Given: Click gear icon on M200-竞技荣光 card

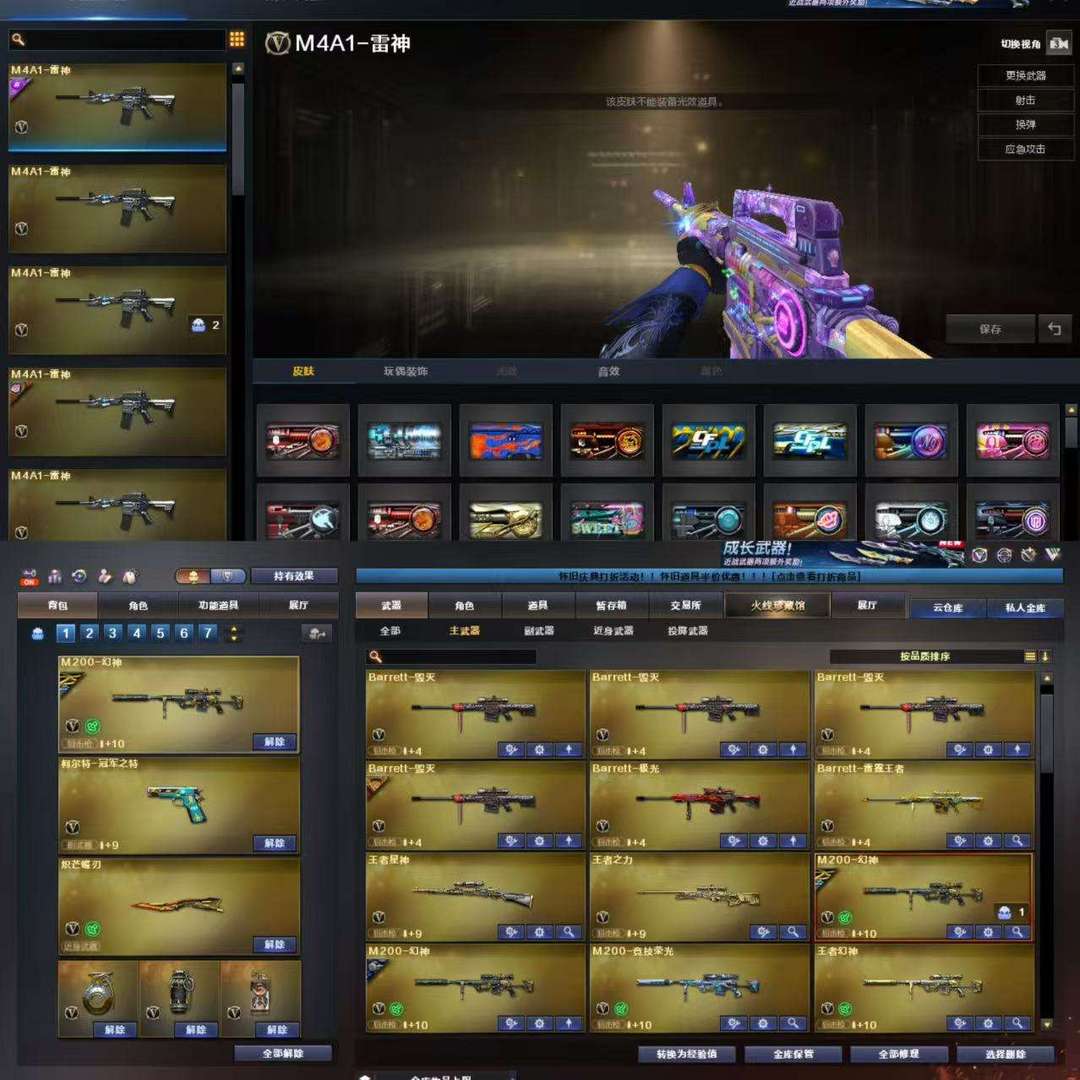Looking at the screenshot, I should tap(763, 1024).
